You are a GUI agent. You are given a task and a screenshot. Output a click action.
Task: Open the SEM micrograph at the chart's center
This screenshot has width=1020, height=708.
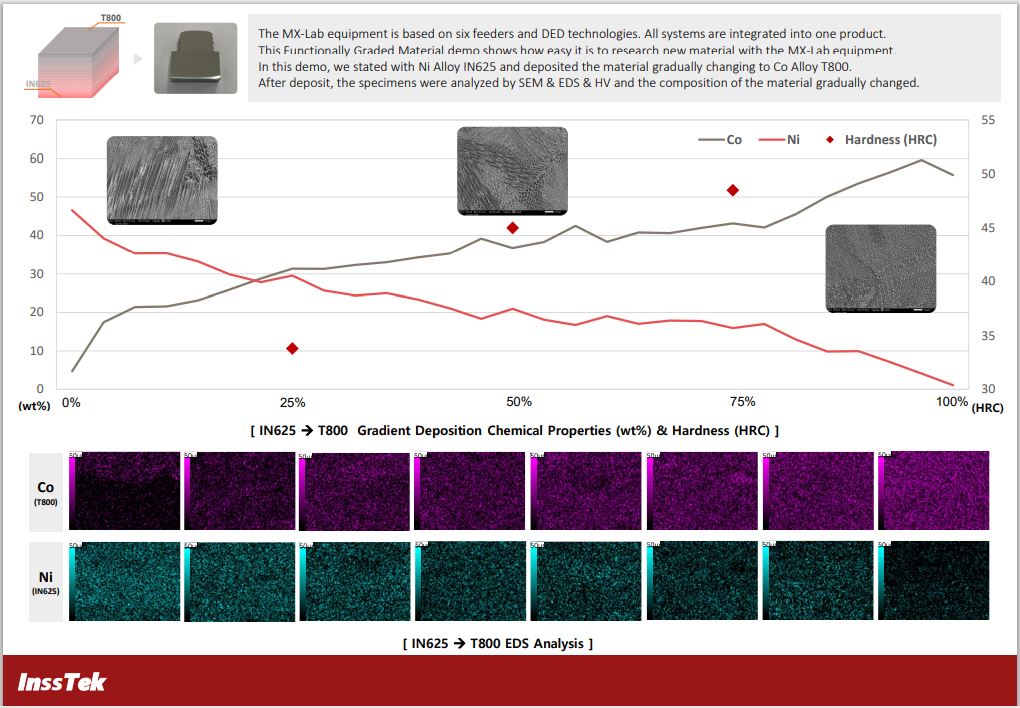pos(513,171)
